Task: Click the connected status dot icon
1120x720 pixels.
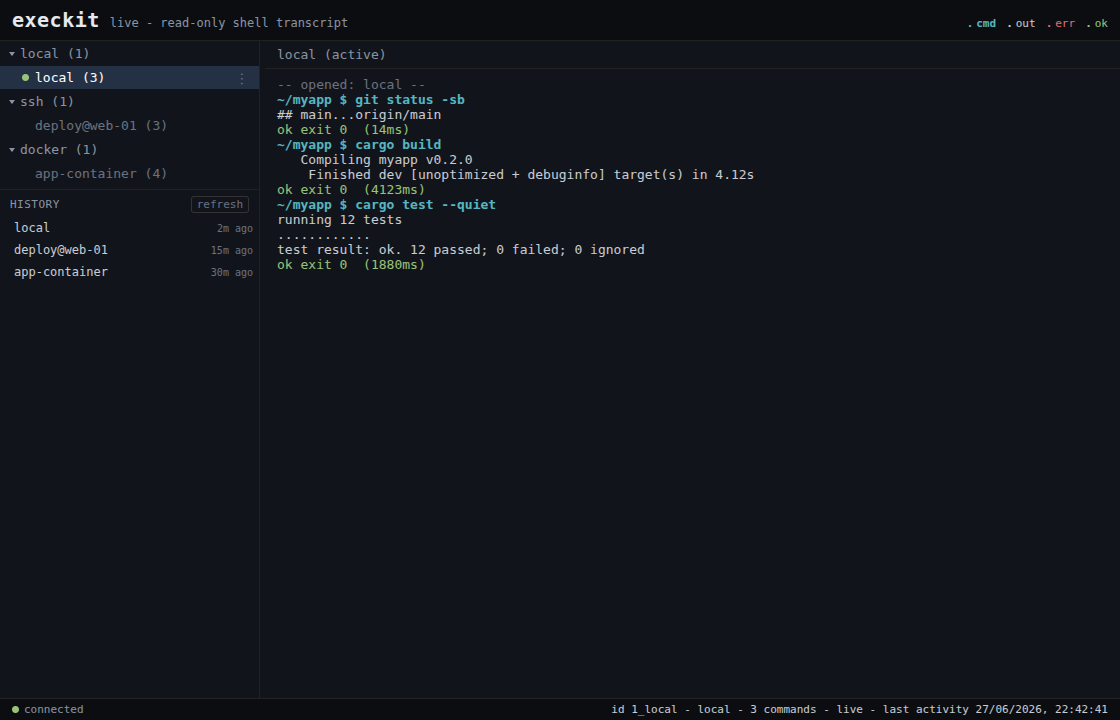Action: [15, 709]
